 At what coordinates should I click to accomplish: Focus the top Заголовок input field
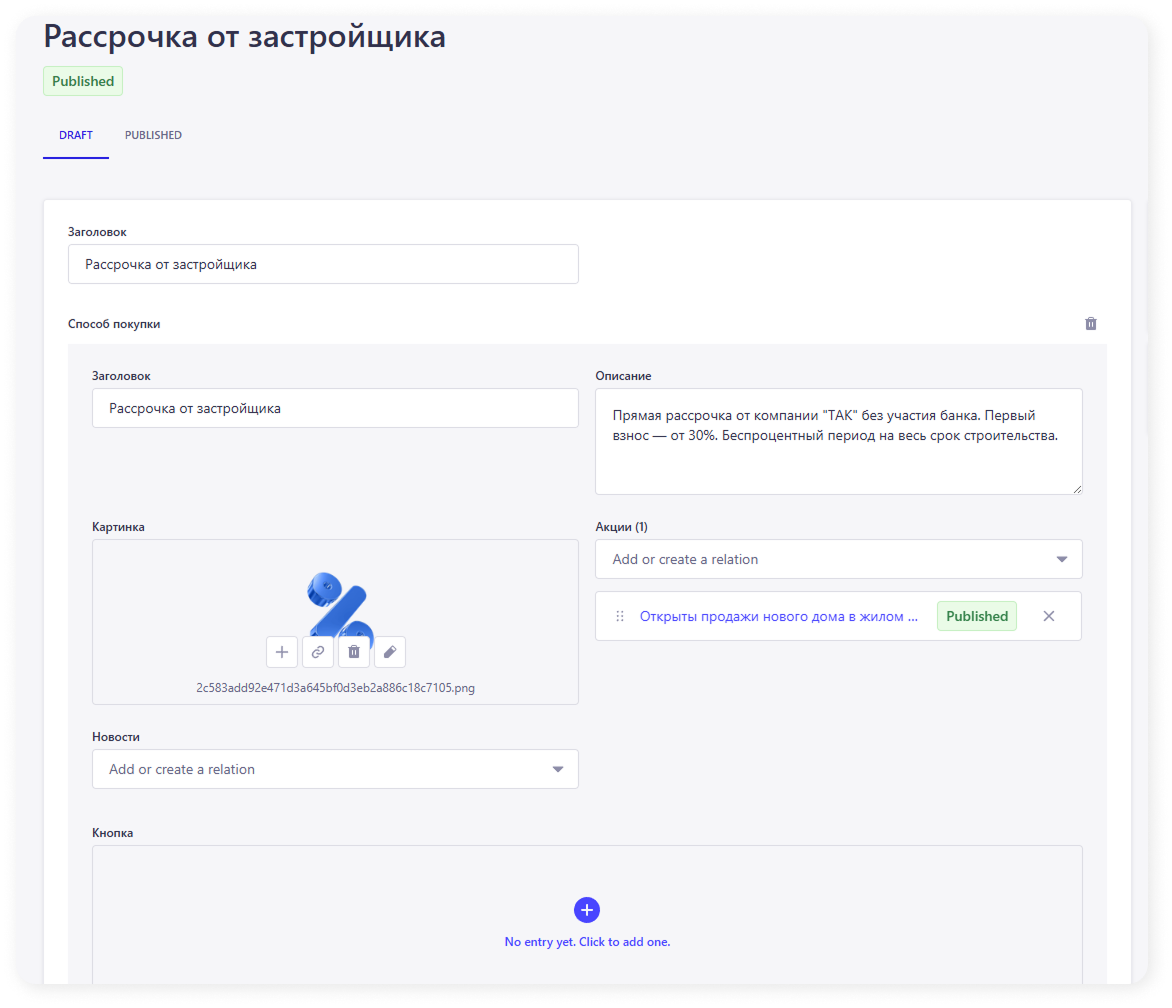[323, 265]
